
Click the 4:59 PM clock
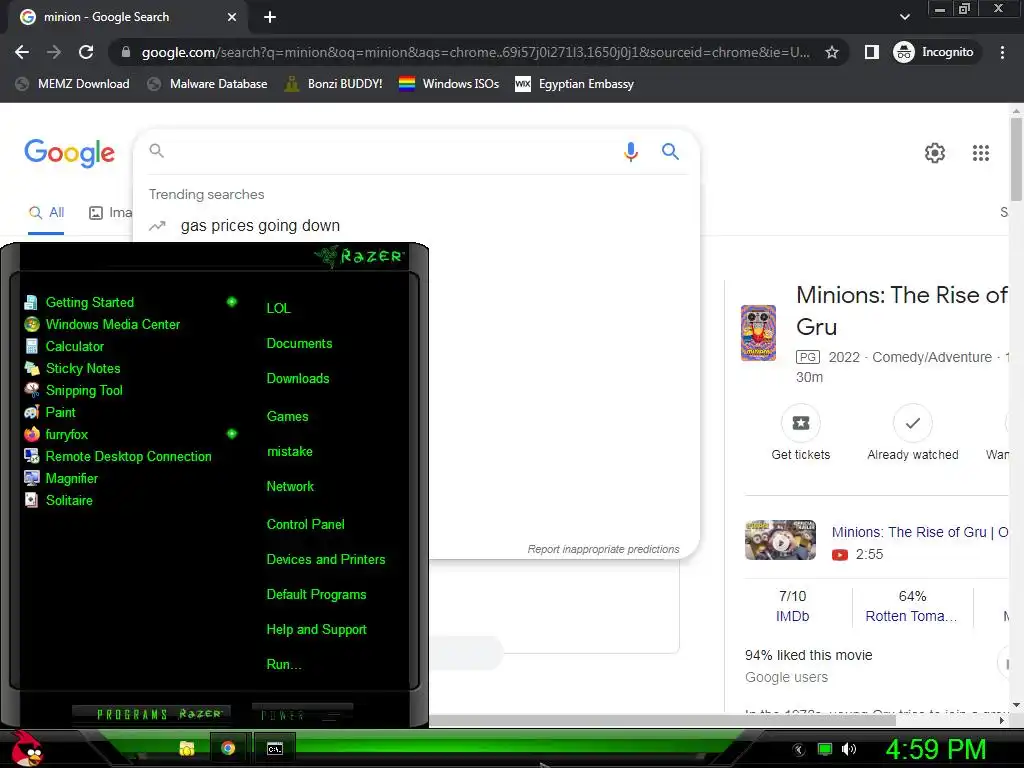(x=935, y=749)
